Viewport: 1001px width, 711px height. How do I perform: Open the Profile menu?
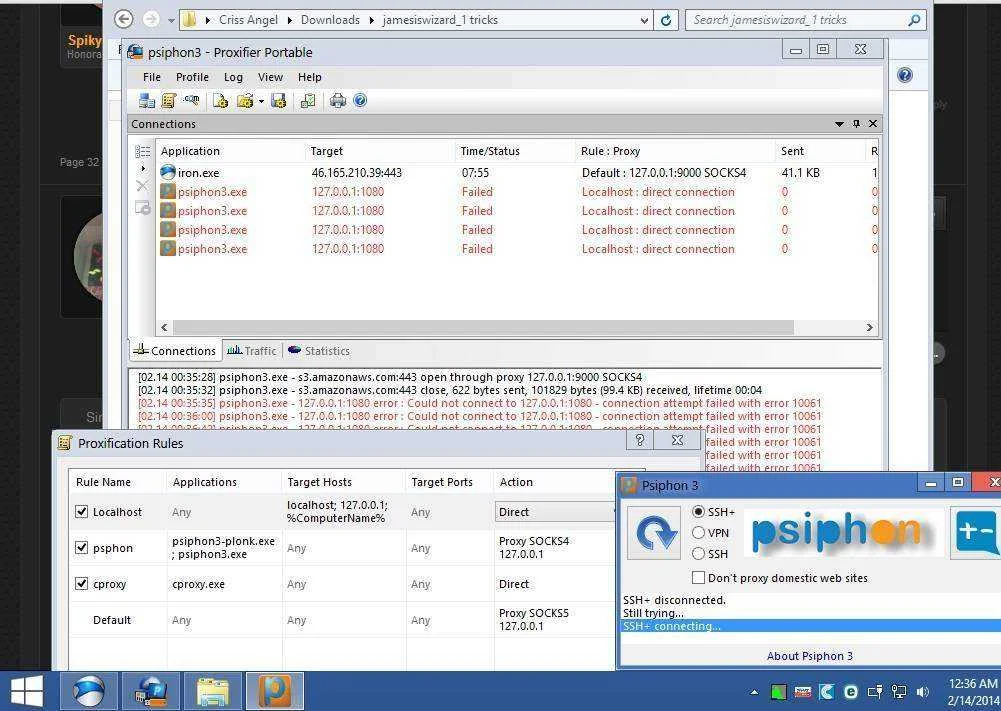pyautogui.click(x=192, y=77)
